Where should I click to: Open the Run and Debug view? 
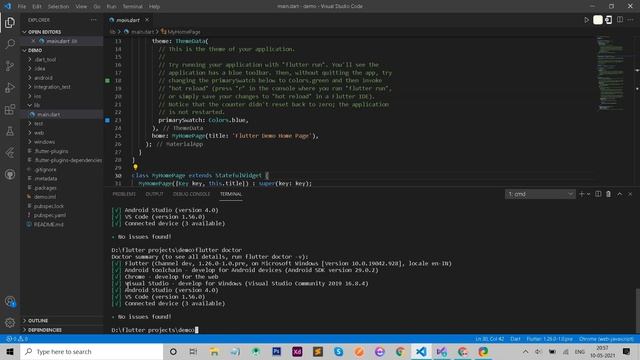[10, 87]
